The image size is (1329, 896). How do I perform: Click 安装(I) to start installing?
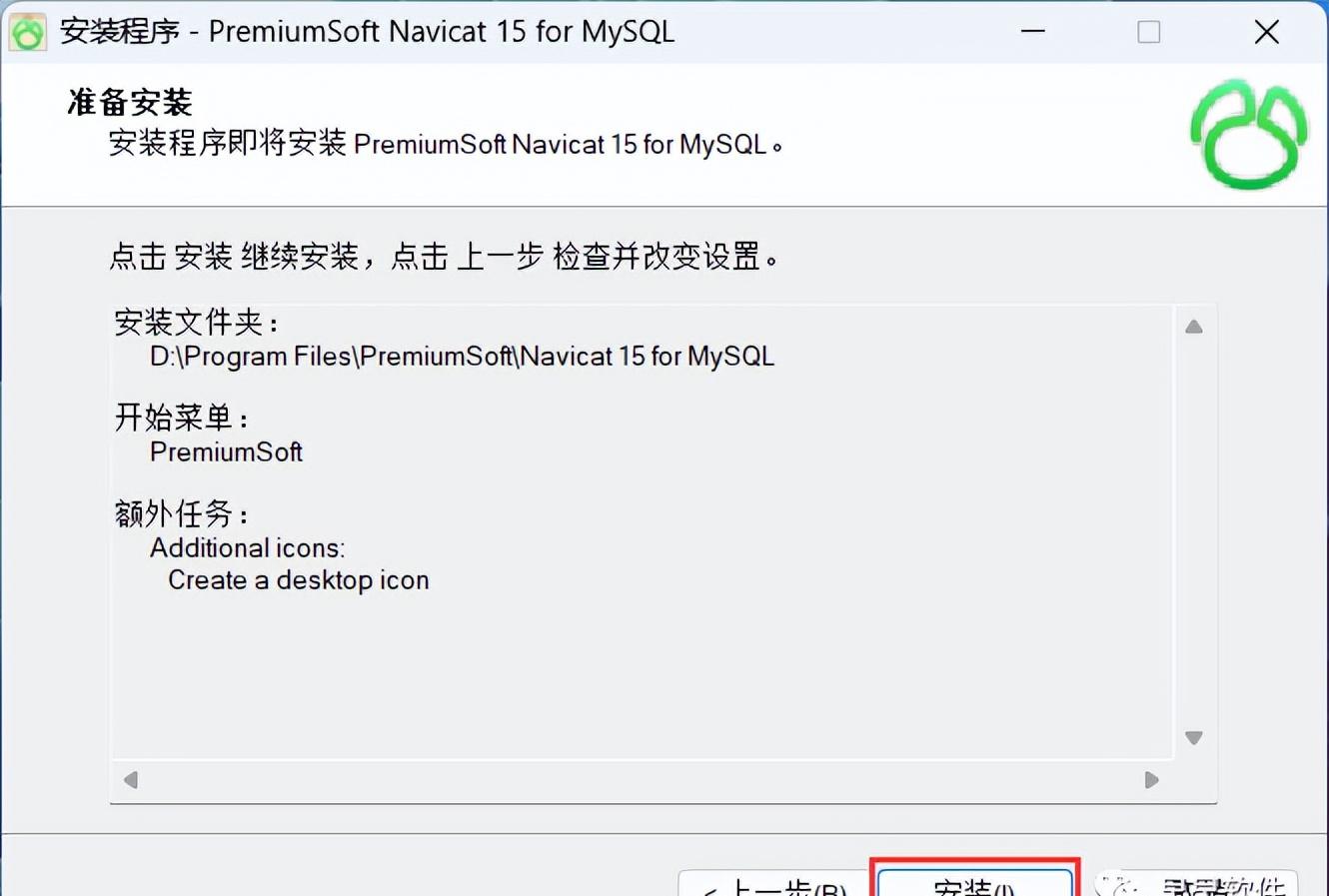(975, 882)
